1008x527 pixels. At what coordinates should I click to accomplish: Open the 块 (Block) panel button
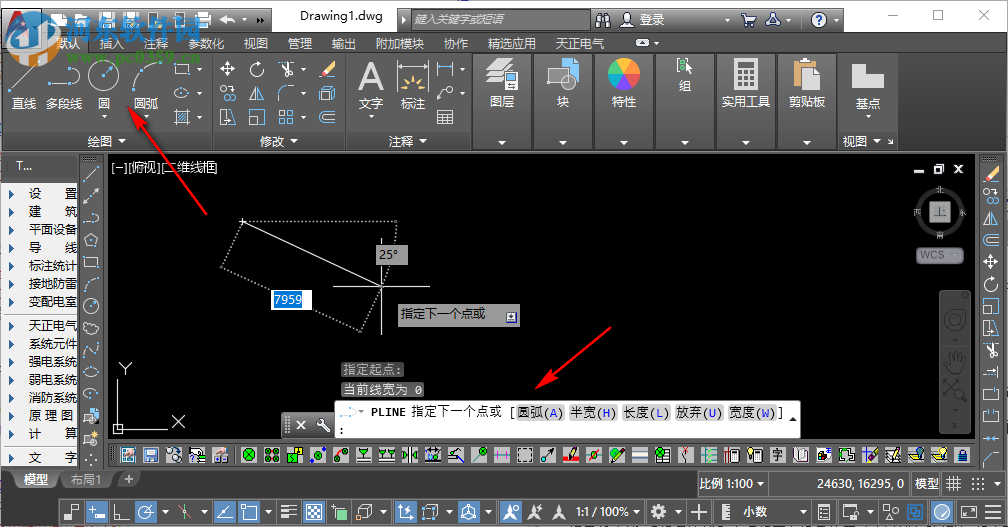(x=563, y=84)
